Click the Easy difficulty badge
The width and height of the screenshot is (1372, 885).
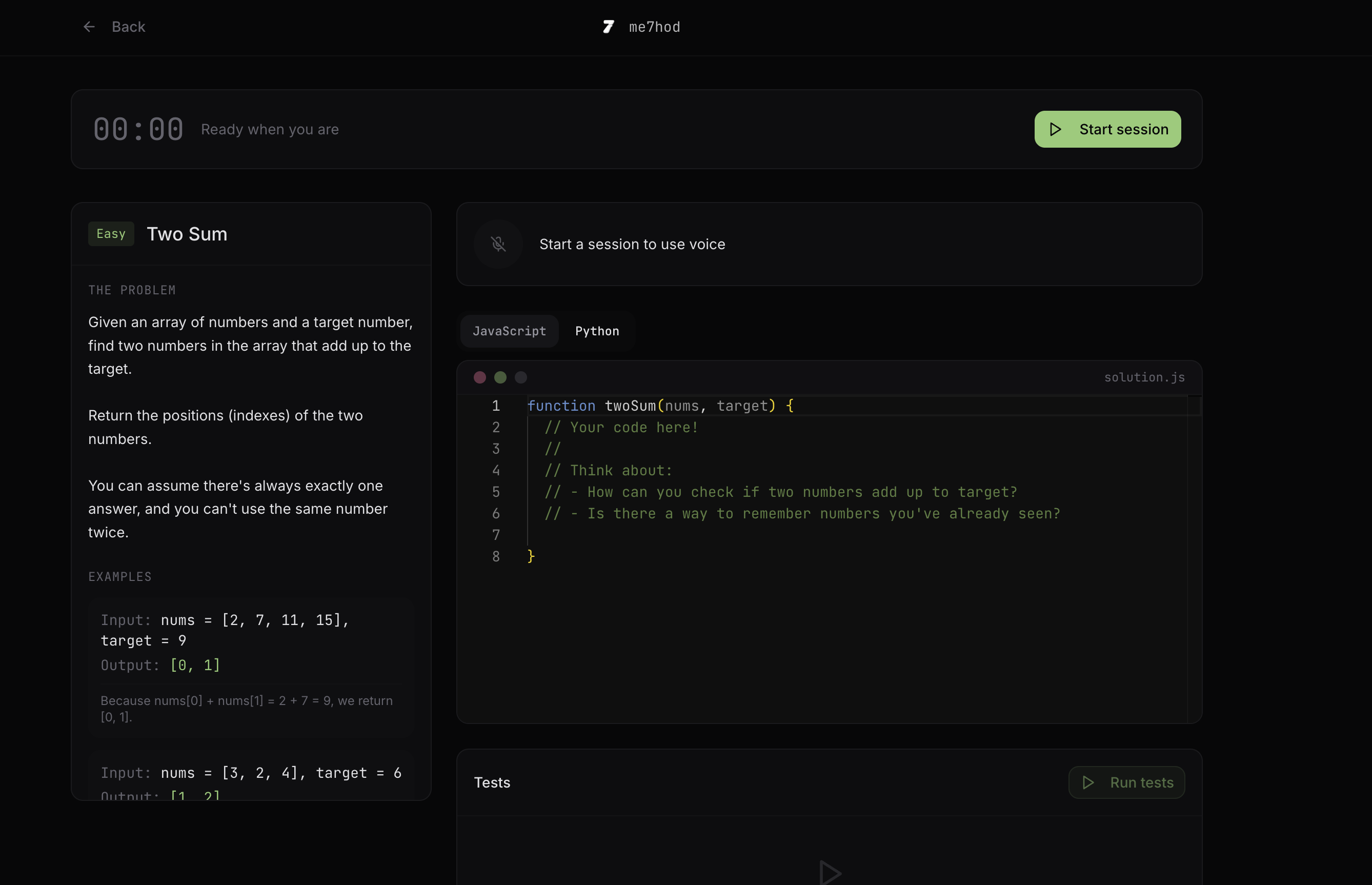(111, 234)
